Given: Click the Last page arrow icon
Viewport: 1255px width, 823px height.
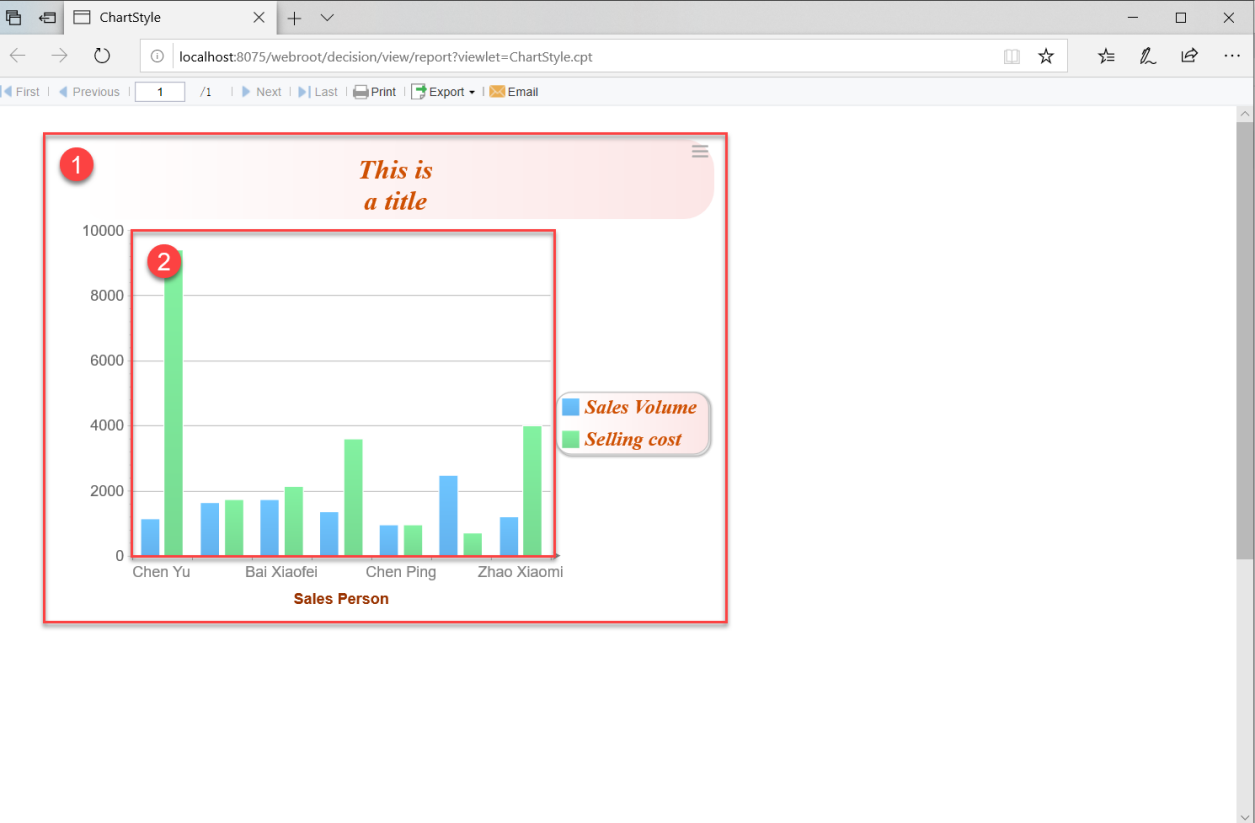Looking at the screenshot, I should coord(303,91).
